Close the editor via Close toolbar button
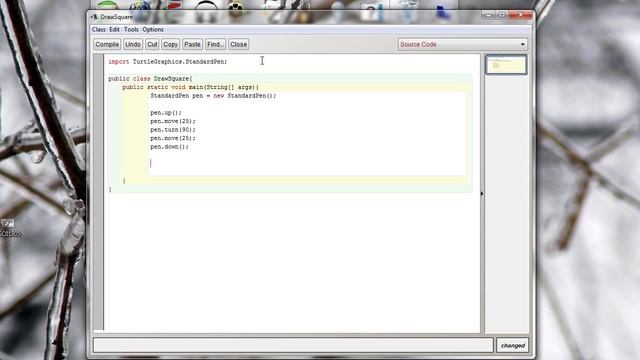This screenshot has height=360, width=640. tap(238, 44)
